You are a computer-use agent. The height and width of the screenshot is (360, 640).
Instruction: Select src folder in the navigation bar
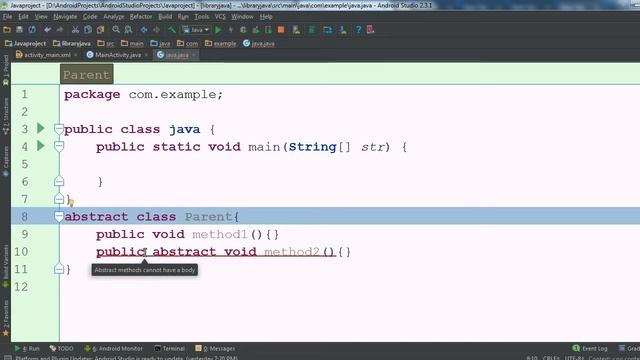click(x=106, y=43)
